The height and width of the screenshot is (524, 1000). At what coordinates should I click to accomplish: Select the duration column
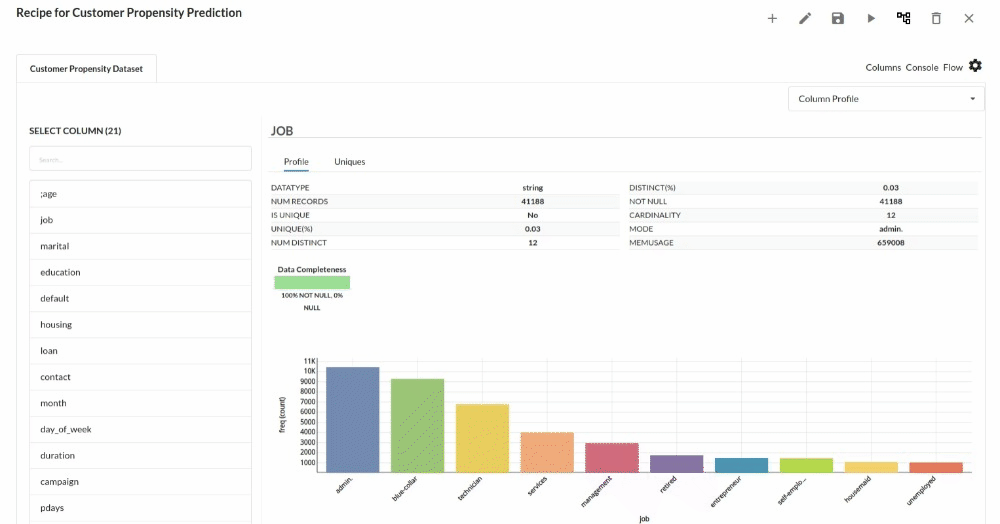click(140, 455)
